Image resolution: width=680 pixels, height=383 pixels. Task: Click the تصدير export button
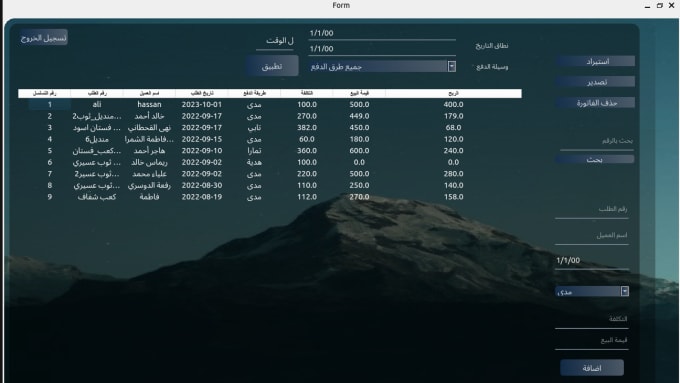595,82
